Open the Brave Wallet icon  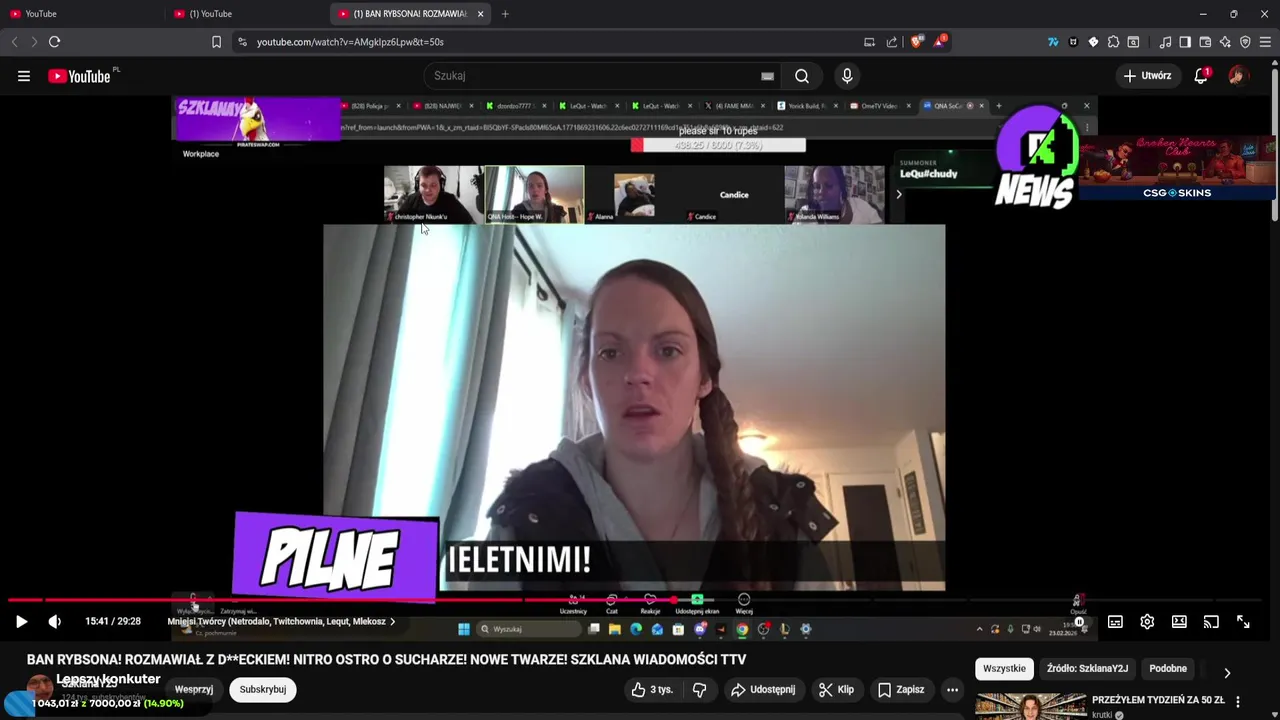tap(1205, 42)
